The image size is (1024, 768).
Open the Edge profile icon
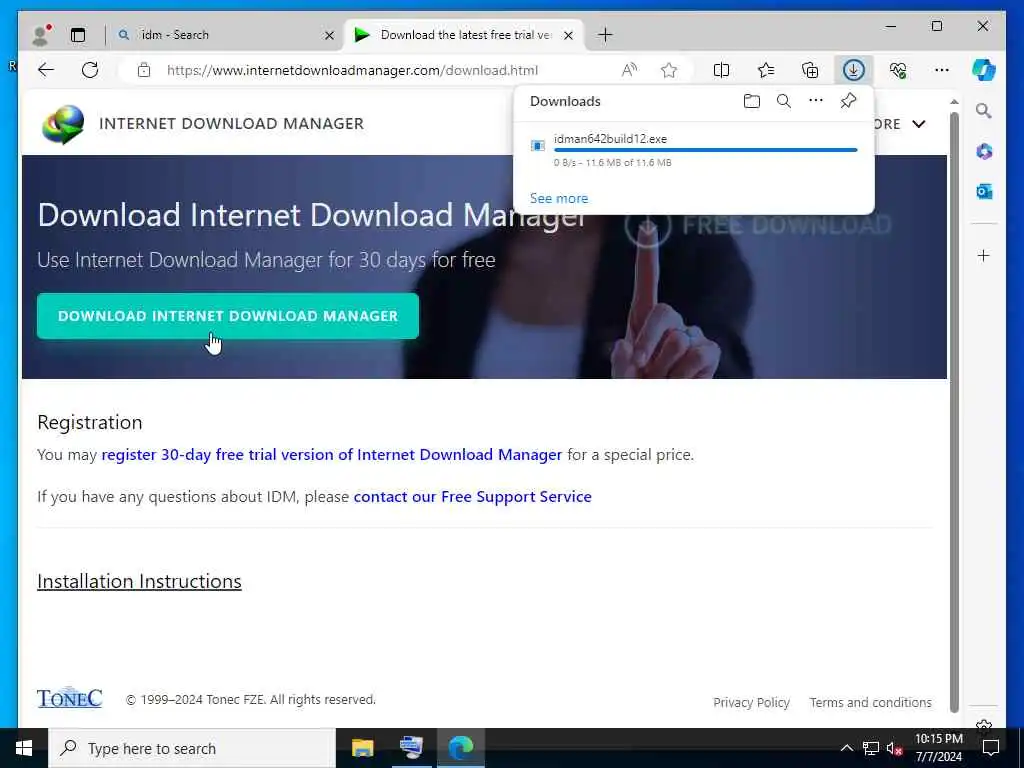coord(40,35)
